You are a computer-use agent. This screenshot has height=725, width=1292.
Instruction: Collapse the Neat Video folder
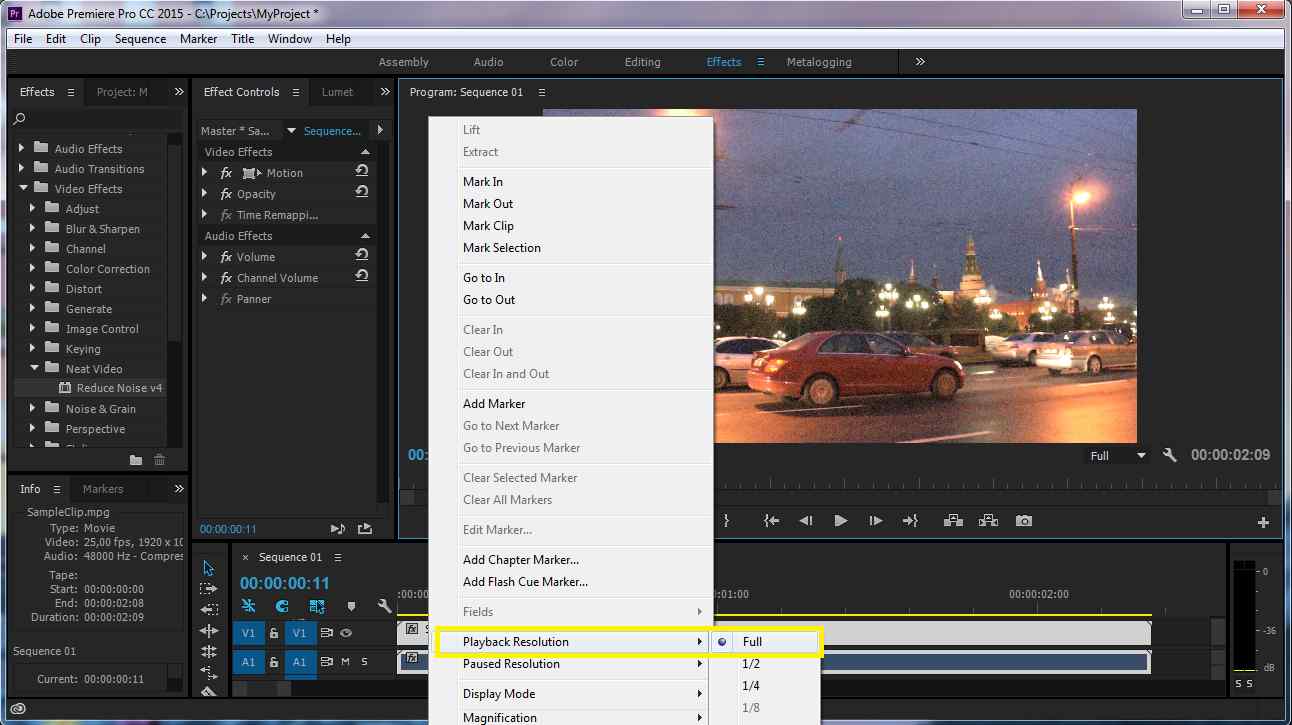coord(33,368)
